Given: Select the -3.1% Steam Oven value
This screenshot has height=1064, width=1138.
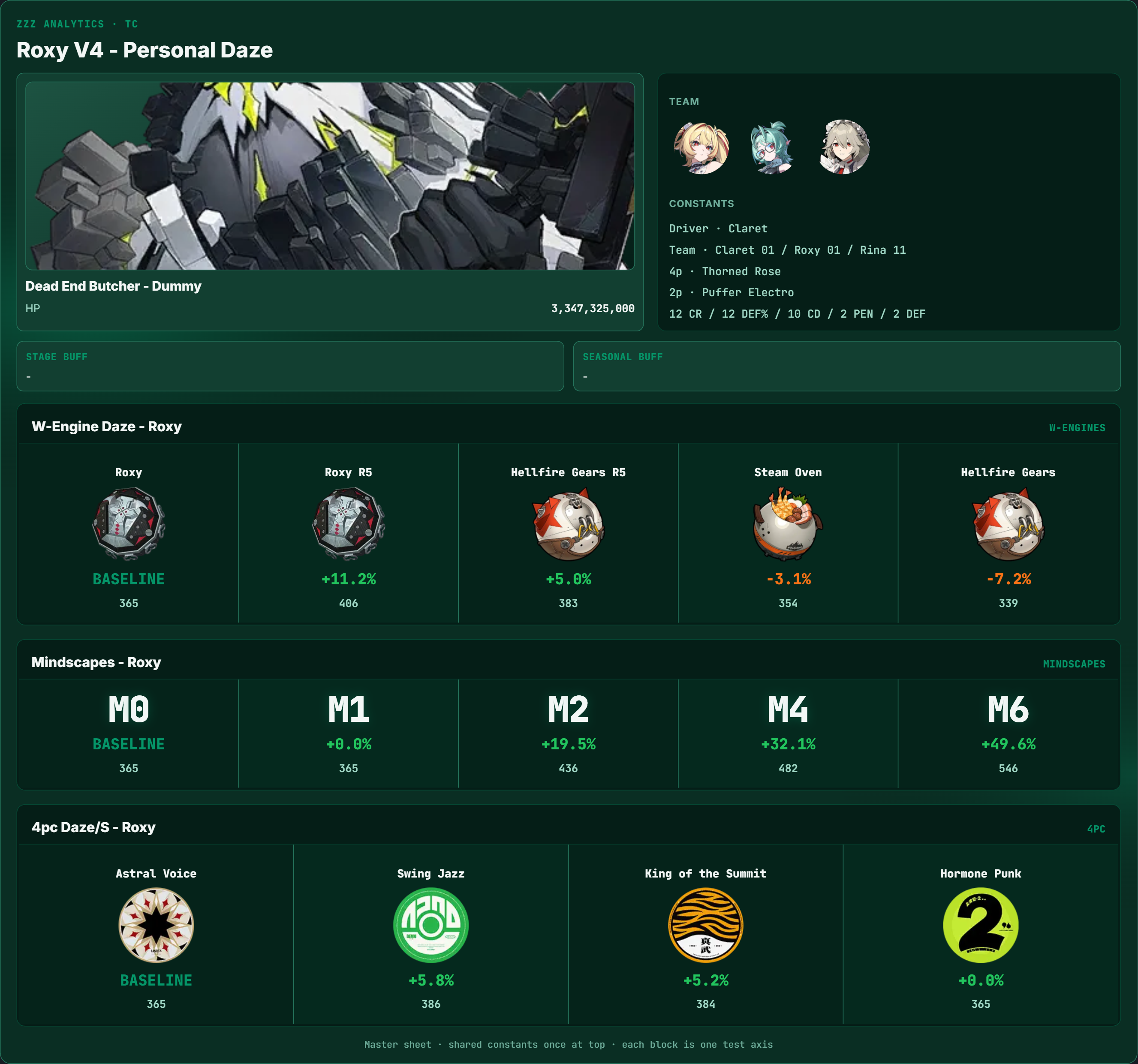Looking at the screenshot, I should (788, 579).
